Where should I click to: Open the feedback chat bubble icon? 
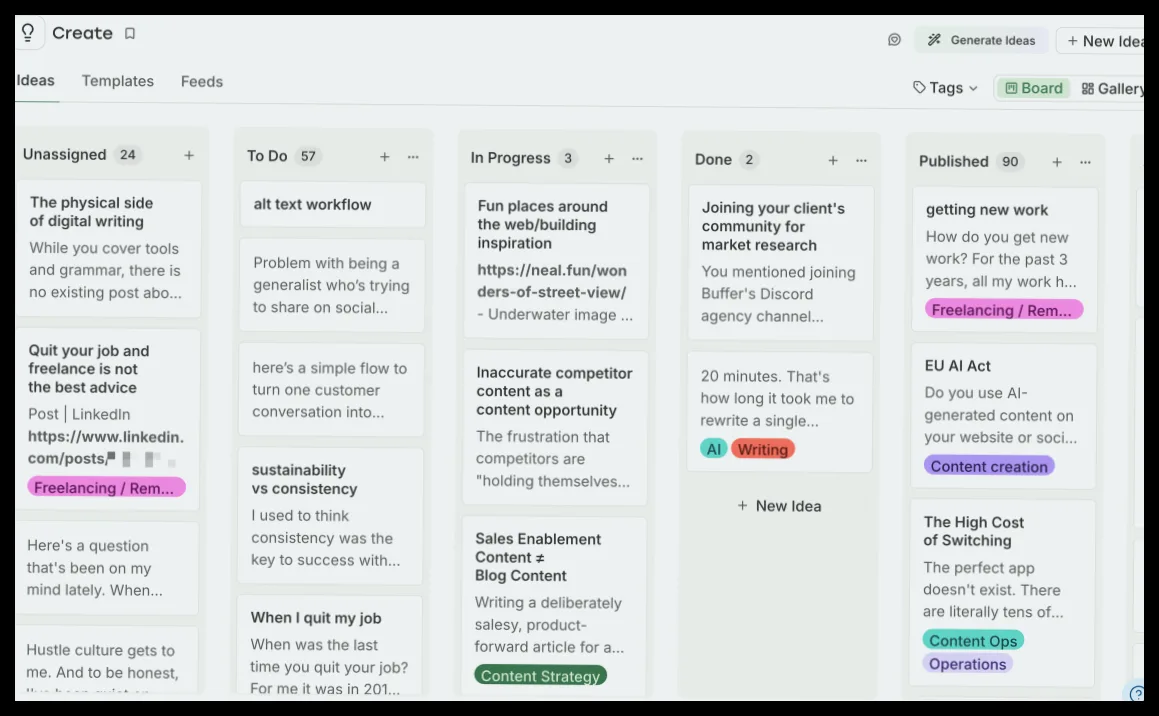pyautogui.click(x=894, y=40)
